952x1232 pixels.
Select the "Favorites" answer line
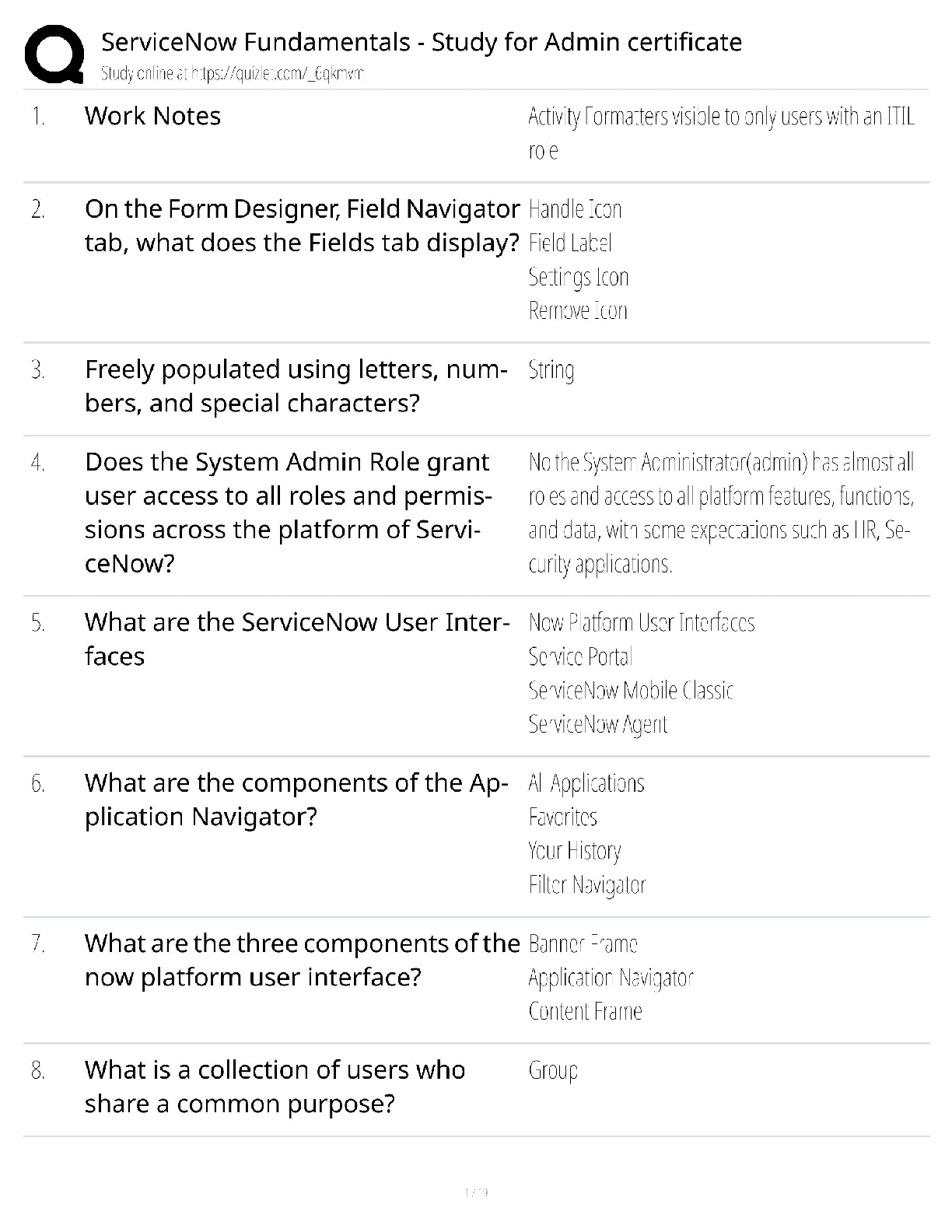pyautogui.click(x=562, y=817)
